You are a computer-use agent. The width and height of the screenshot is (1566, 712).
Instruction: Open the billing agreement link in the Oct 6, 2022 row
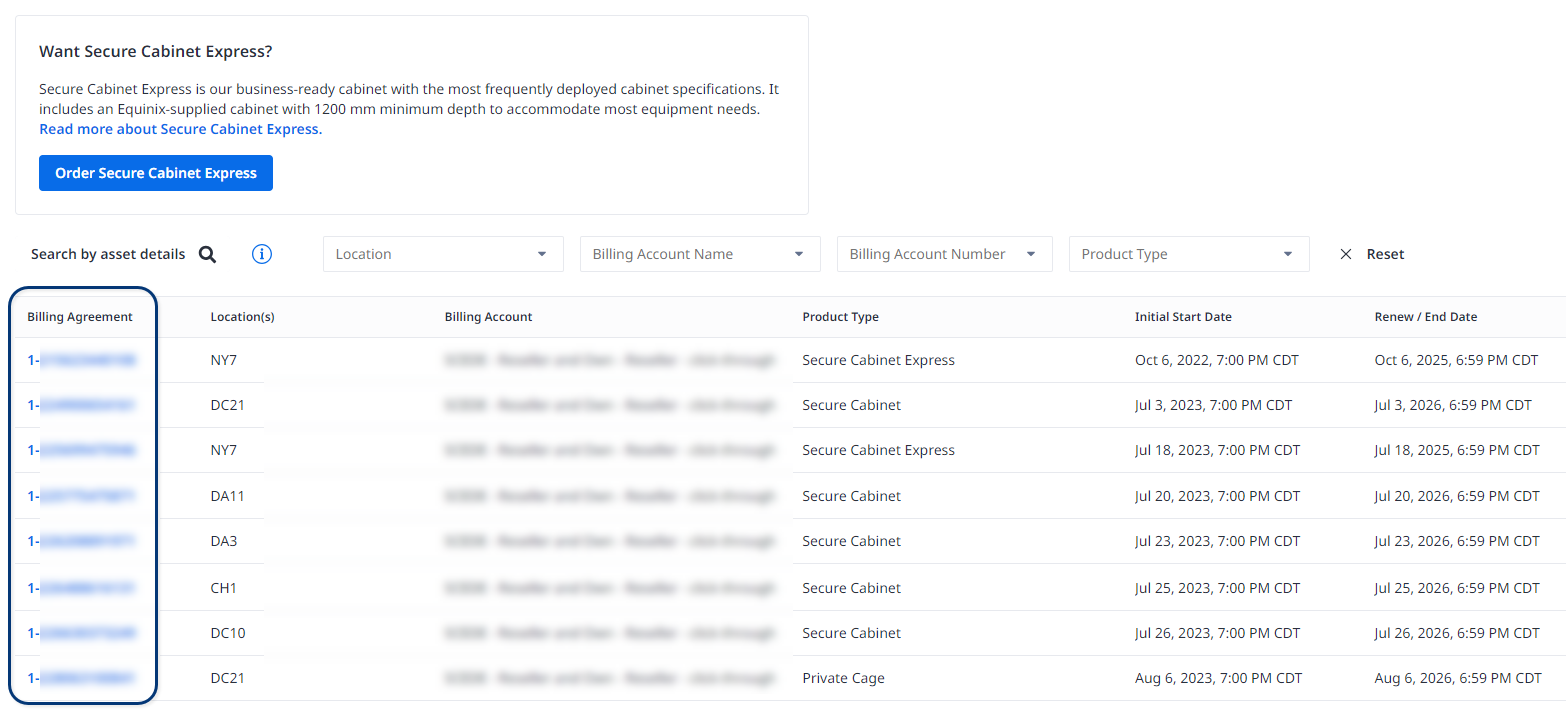(82, 360)
